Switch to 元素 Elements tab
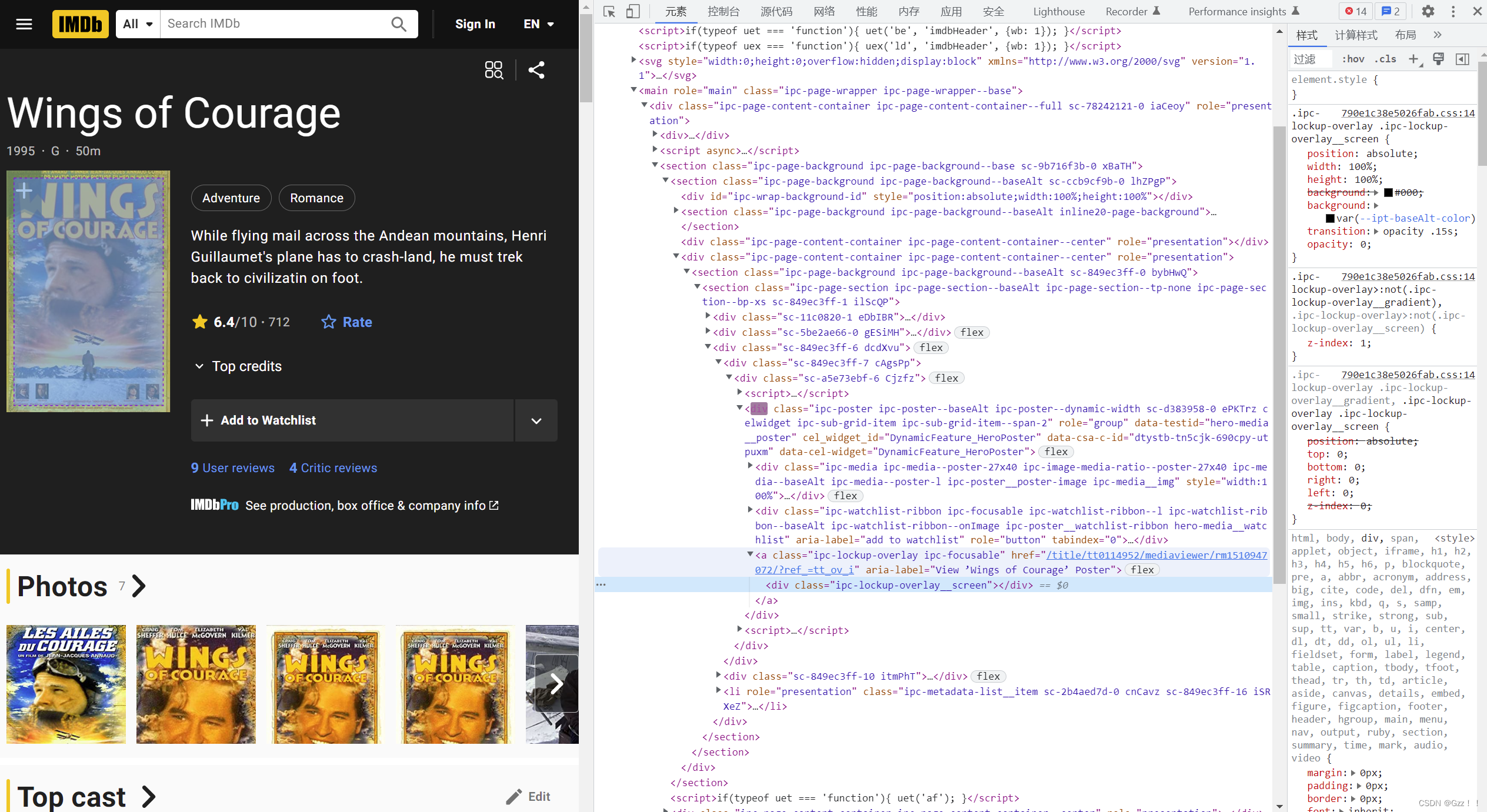The image size is (1487, 812). [x=676, y=11]
